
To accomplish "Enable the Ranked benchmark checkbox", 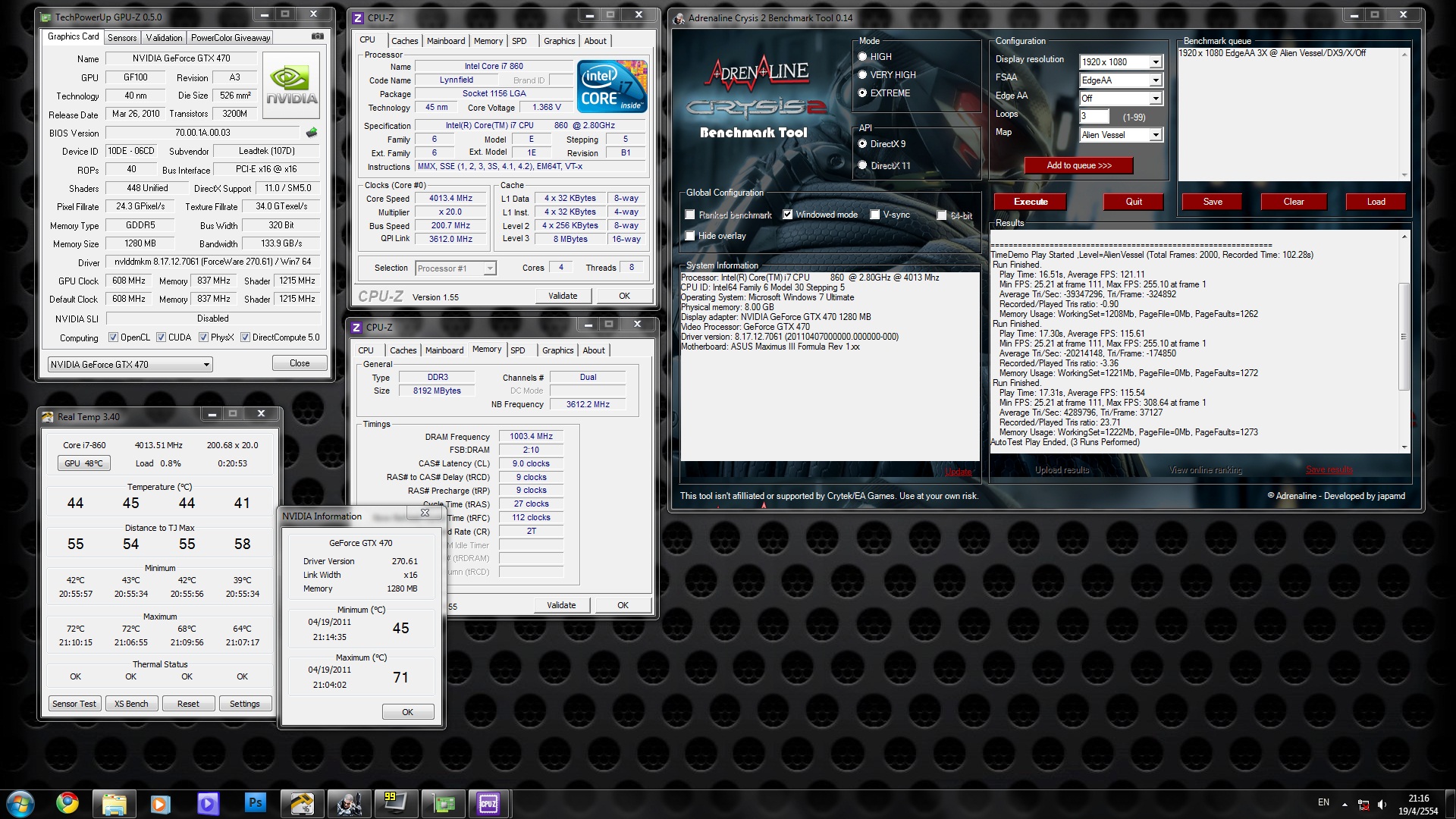I will [690, 215].
